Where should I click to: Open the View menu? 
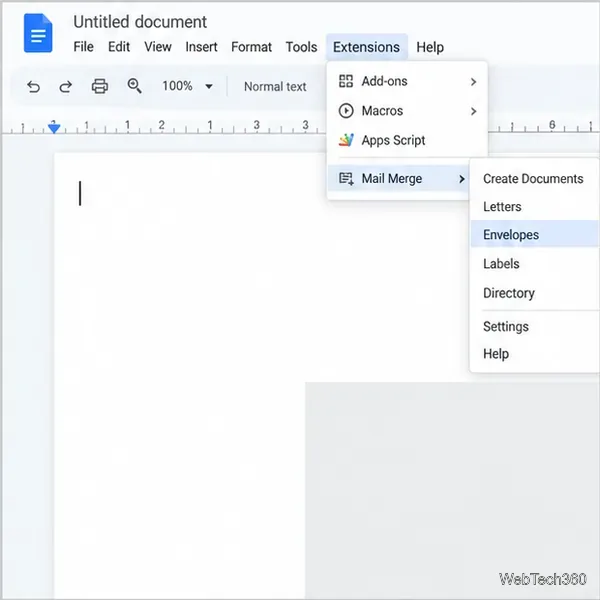click(x=158, y=47)
